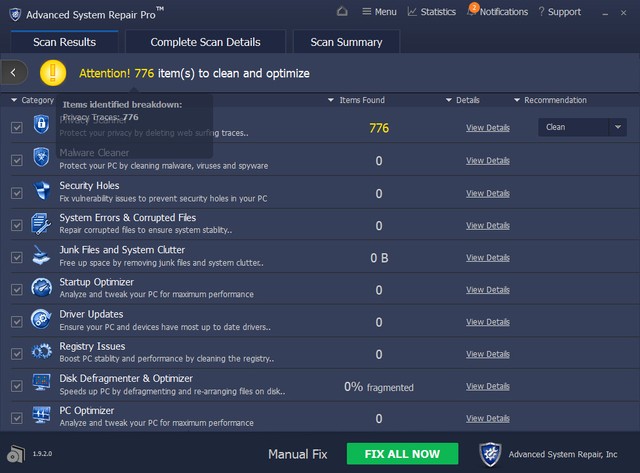
Task: Switch to the Scan Results tab
Action: [x=64, y=42]
